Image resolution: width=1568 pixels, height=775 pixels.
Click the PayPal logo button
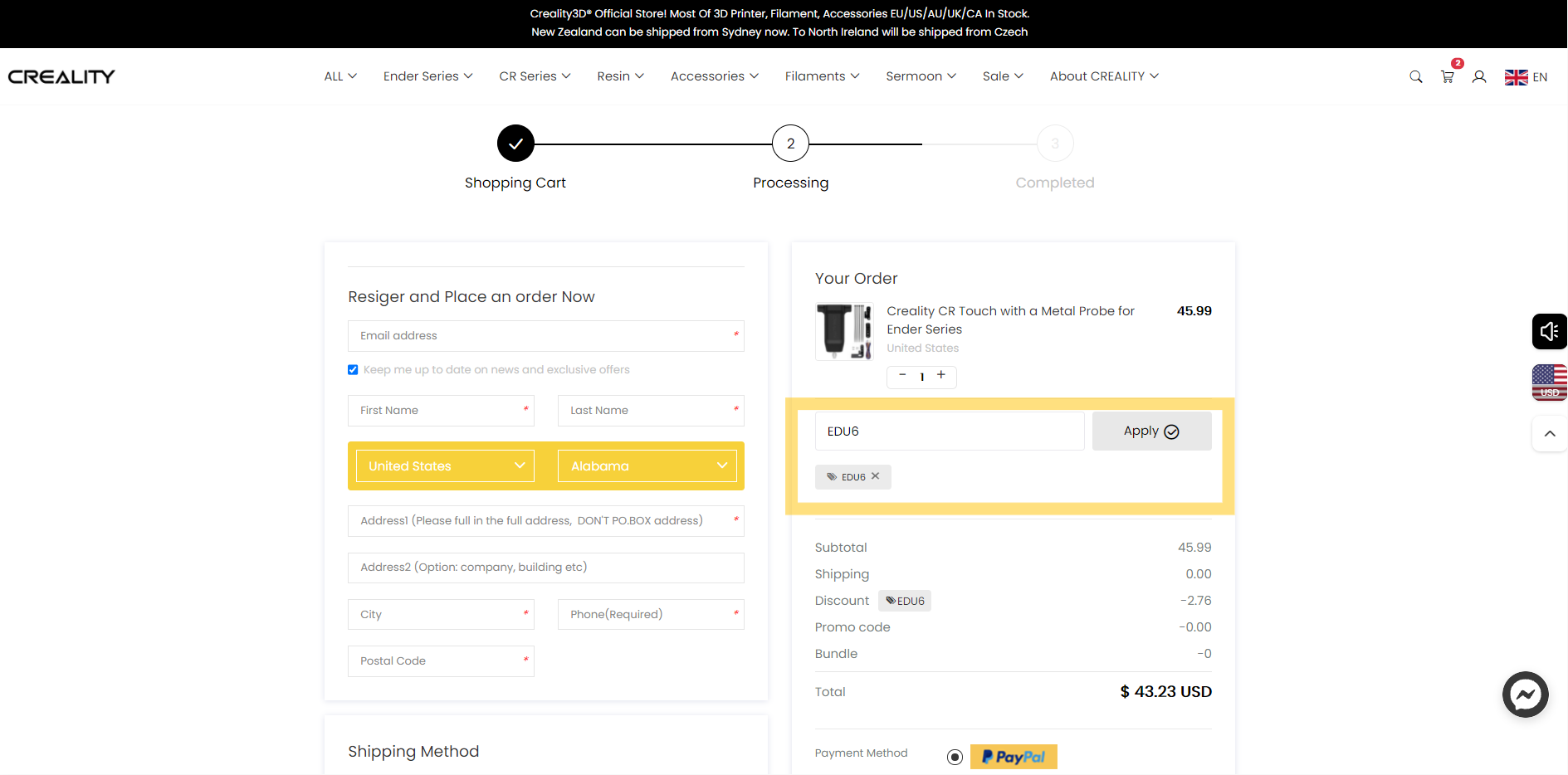point(1014,757)
